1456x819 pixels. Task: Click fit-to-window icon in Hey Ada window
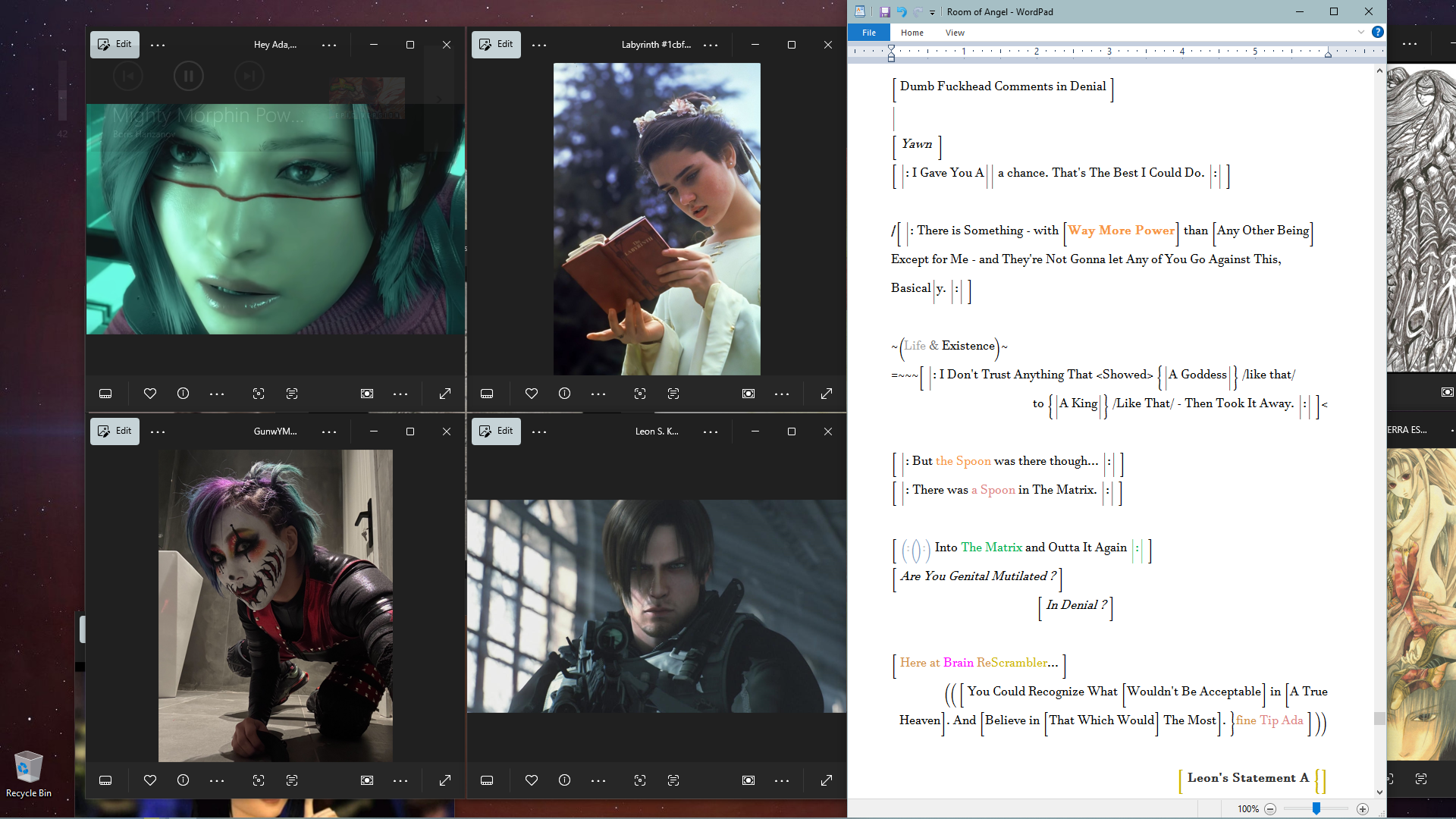[x=367, y=394]
